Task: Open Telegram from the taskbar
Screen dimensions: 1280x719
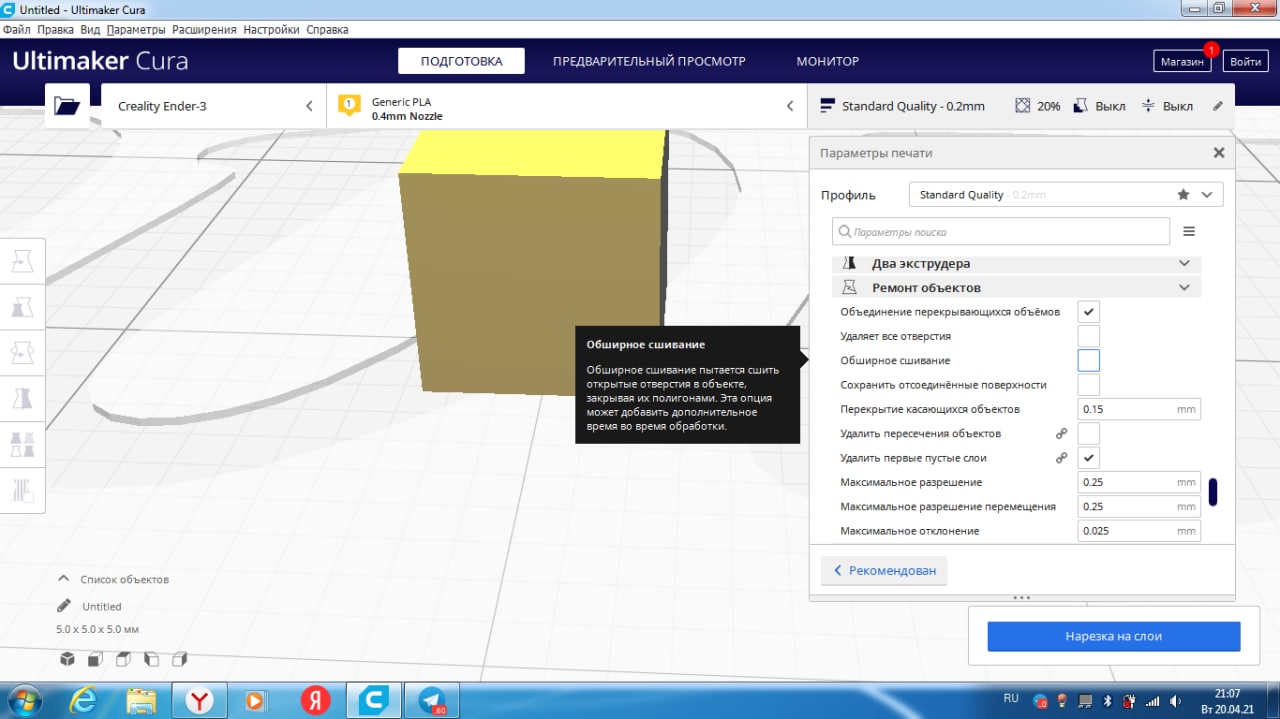Action: point(432,700)
